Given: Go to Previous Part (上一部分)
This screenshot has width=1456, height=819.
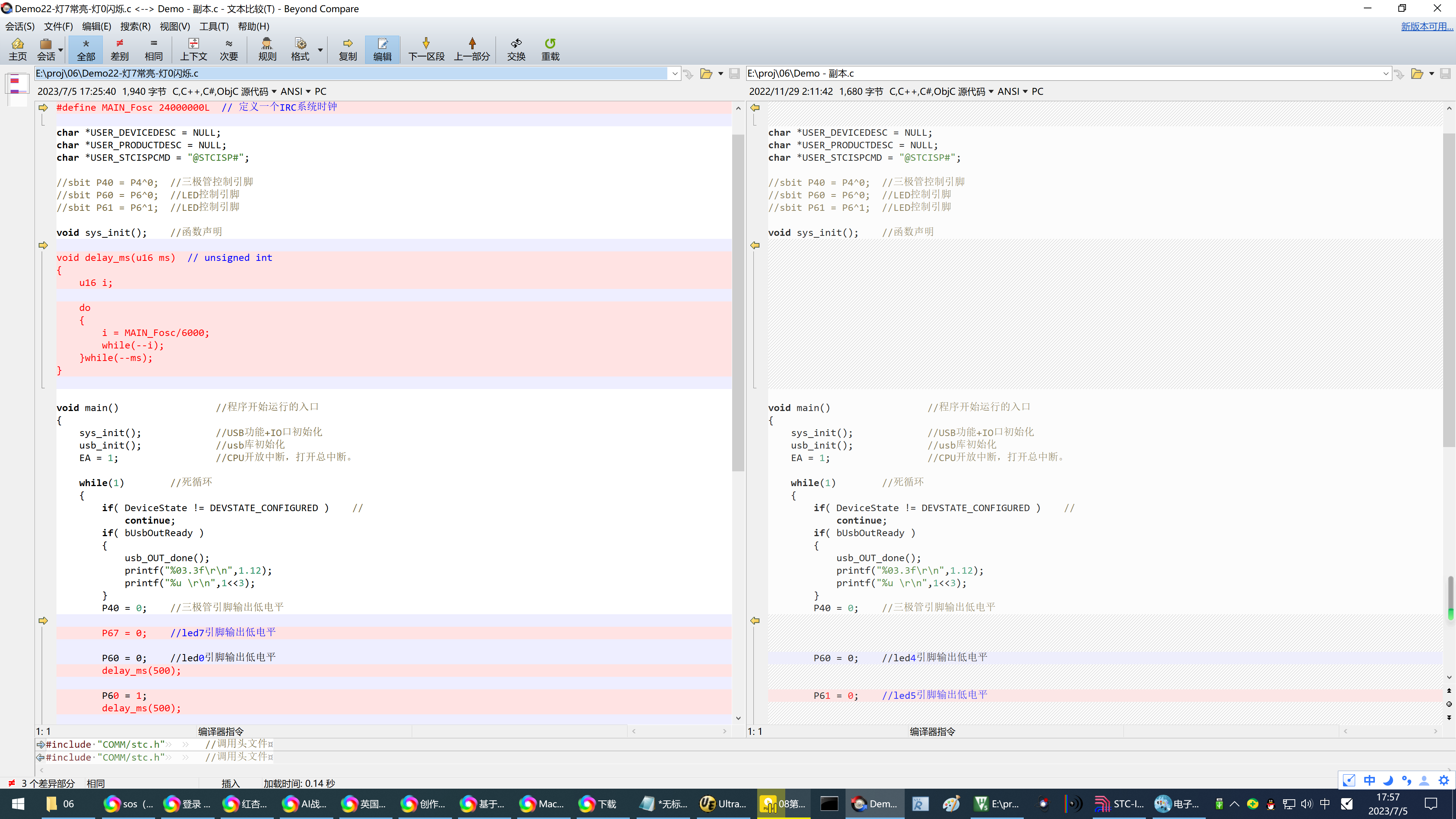Looking at the screenshot, I should click(x=472, y=49).
